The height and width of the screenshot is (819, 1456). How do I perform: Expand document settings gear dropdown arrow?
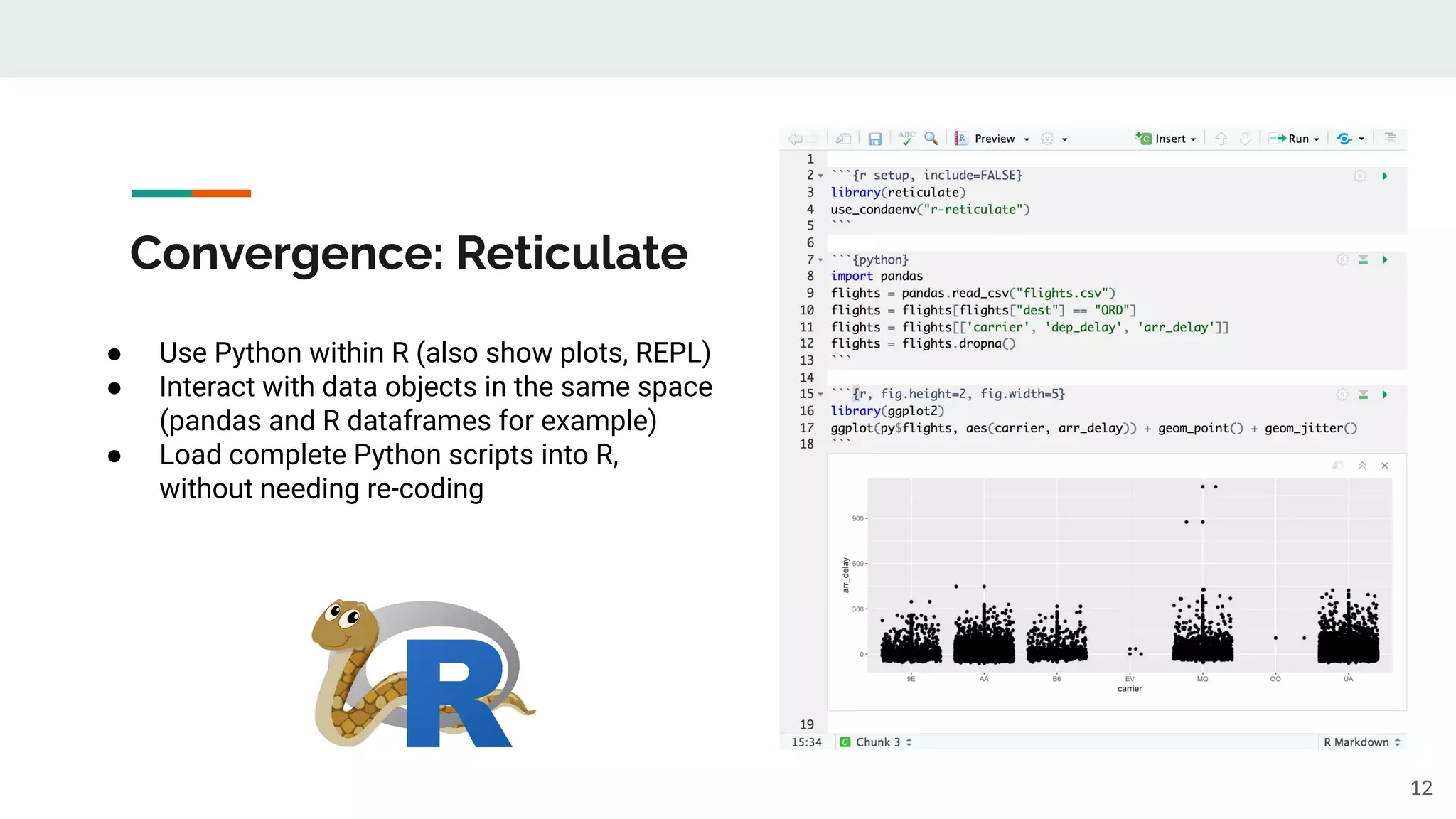pos(1065,139)
